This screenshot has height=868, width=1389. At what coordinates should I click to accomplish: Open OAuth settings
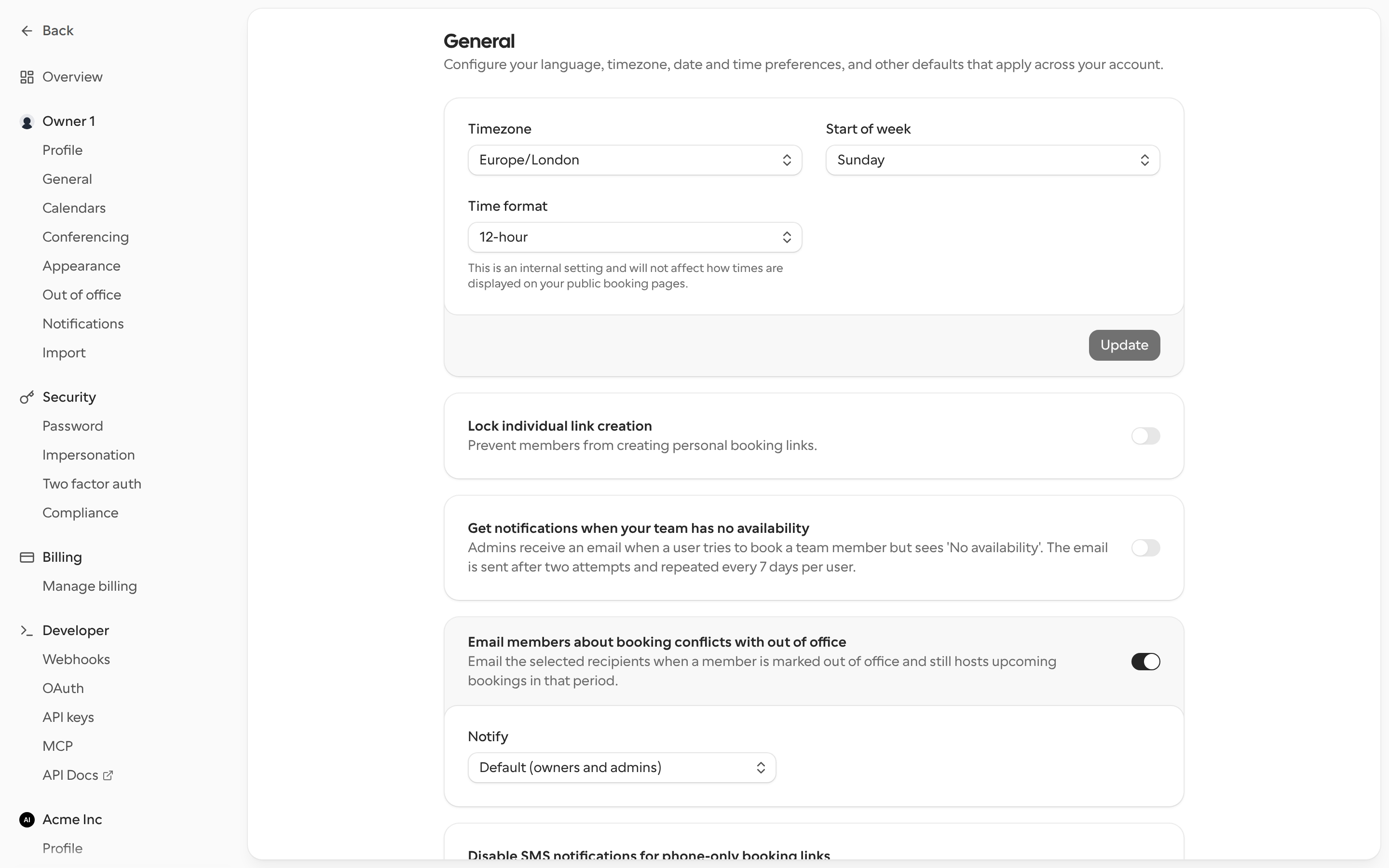pos(63,688)
